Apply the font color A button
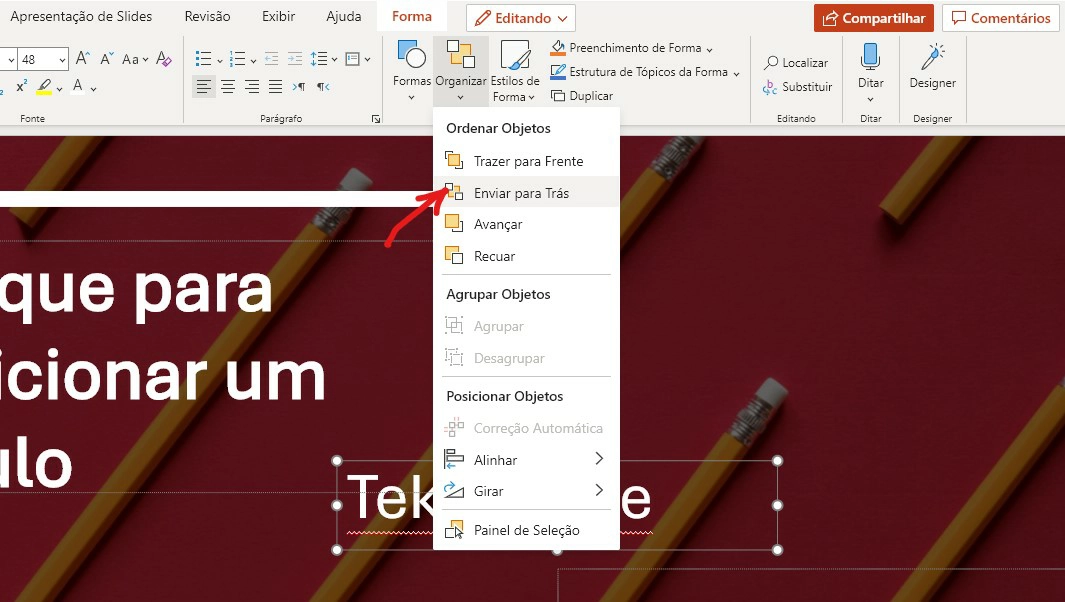This screenshot has width=1065, height=602. [78, 86]
